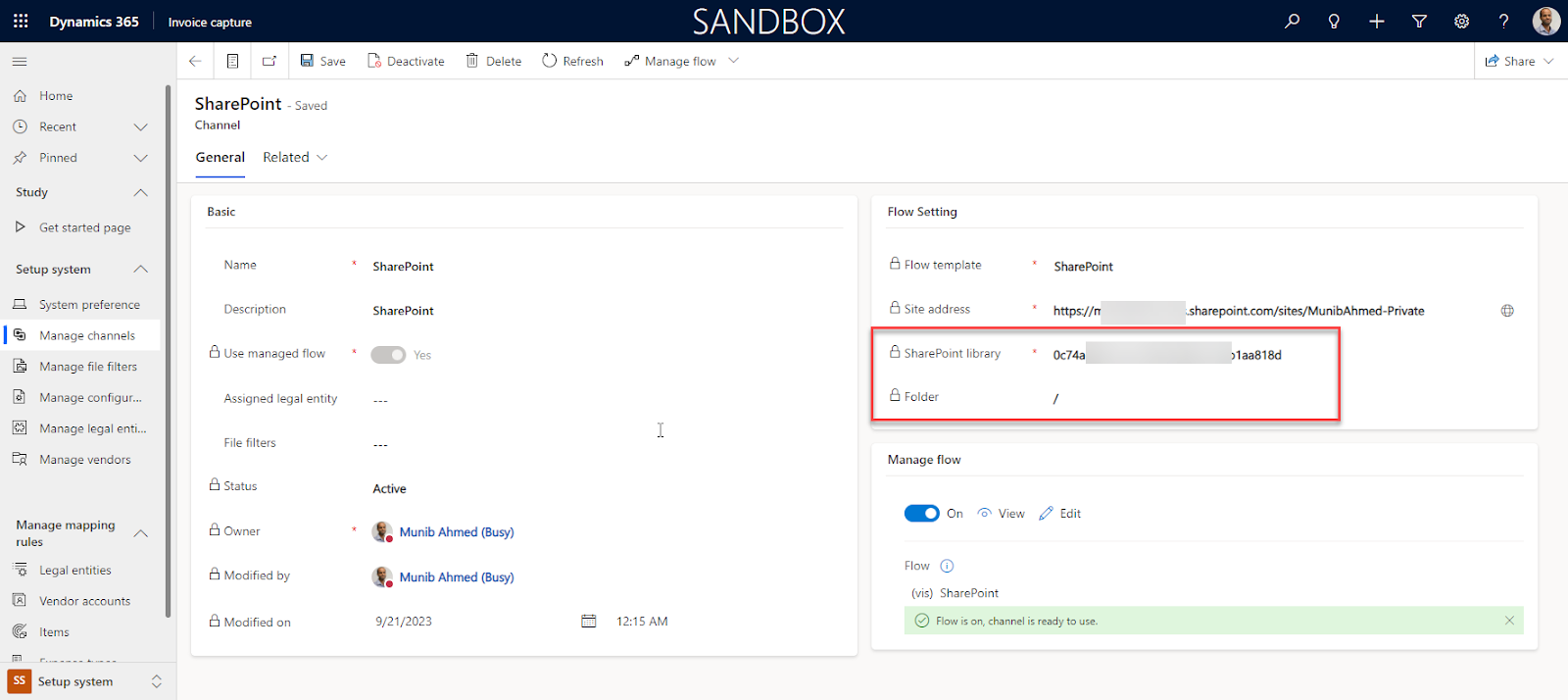The image size is (1568, 700).
Task: Save the channel record
Action: (322, 61)
